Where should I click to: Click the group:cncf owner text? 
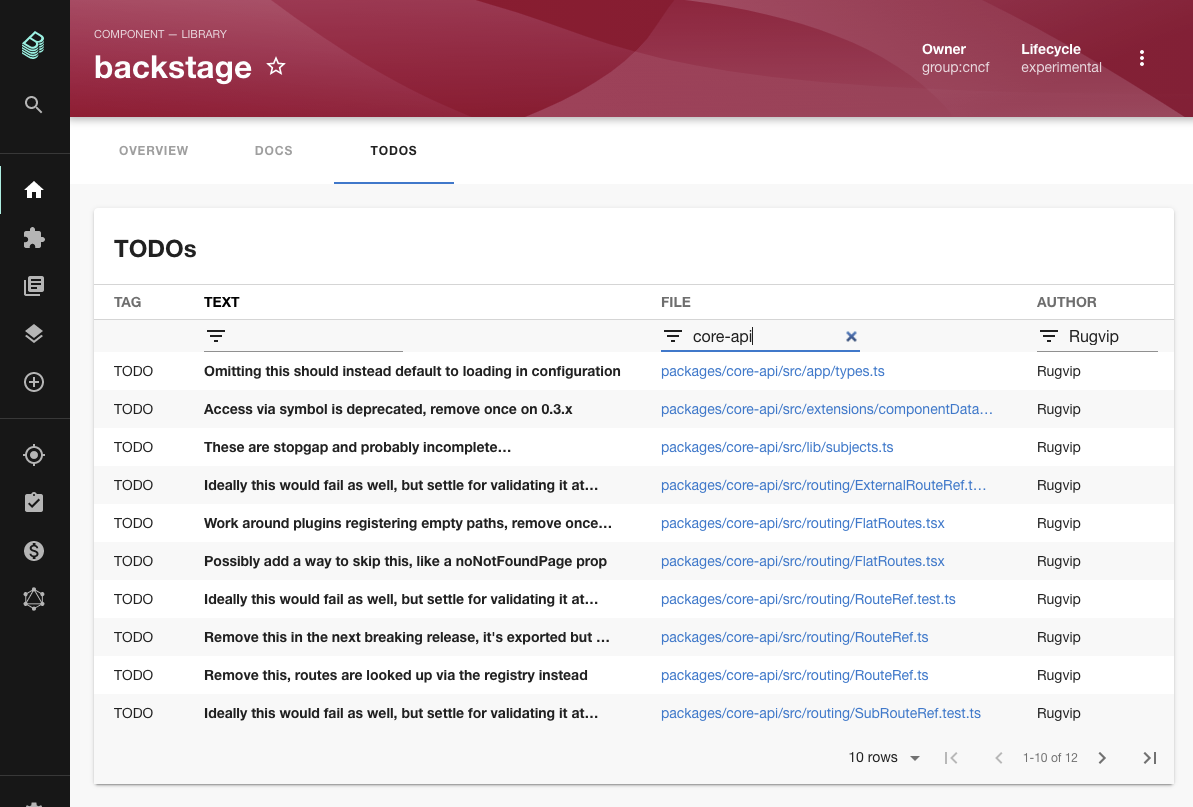coord(956,67)
